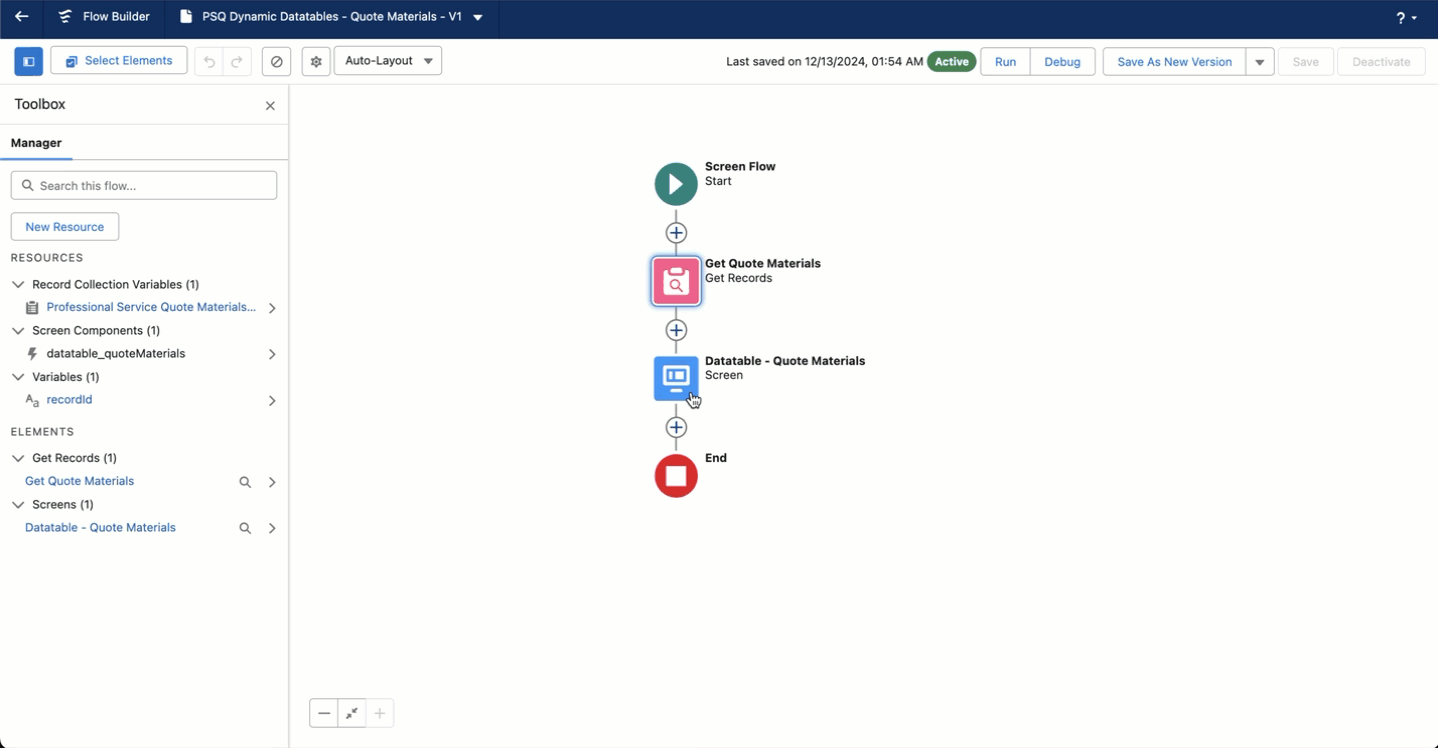Click the back arrow in the header
The height and width of the screenshot is (748, 1438).
22,17
